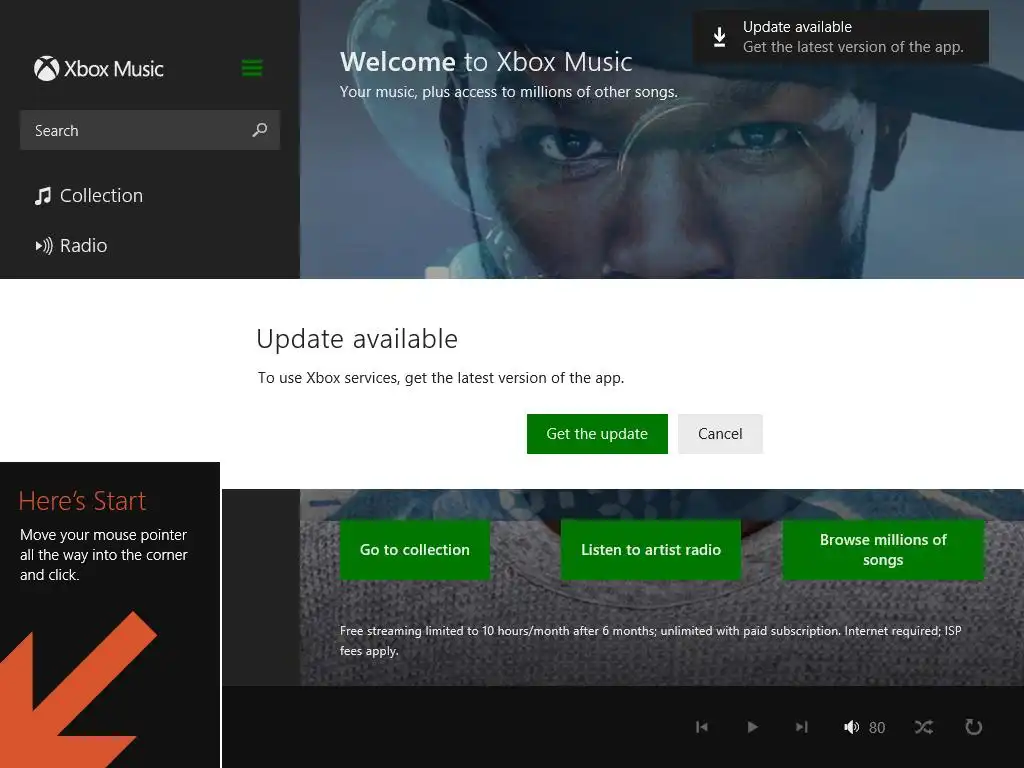Click Get the update button
The width and height of the screenshot is (1024, 768).
coord(597,434)
